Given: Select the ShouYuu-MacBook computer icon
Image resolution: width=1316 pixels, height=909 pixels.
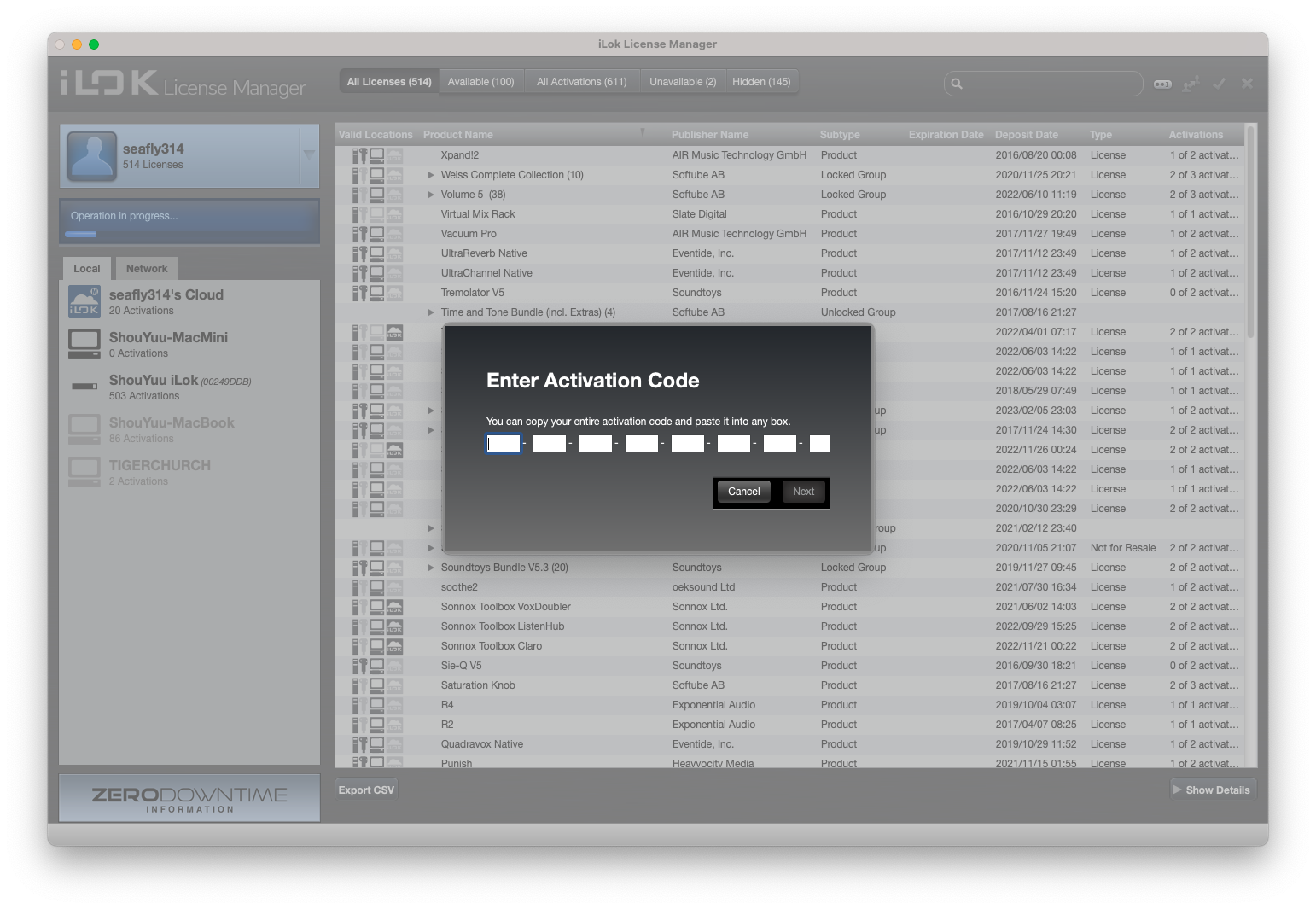Looking at the screenshot, I should tap(84, 429).
